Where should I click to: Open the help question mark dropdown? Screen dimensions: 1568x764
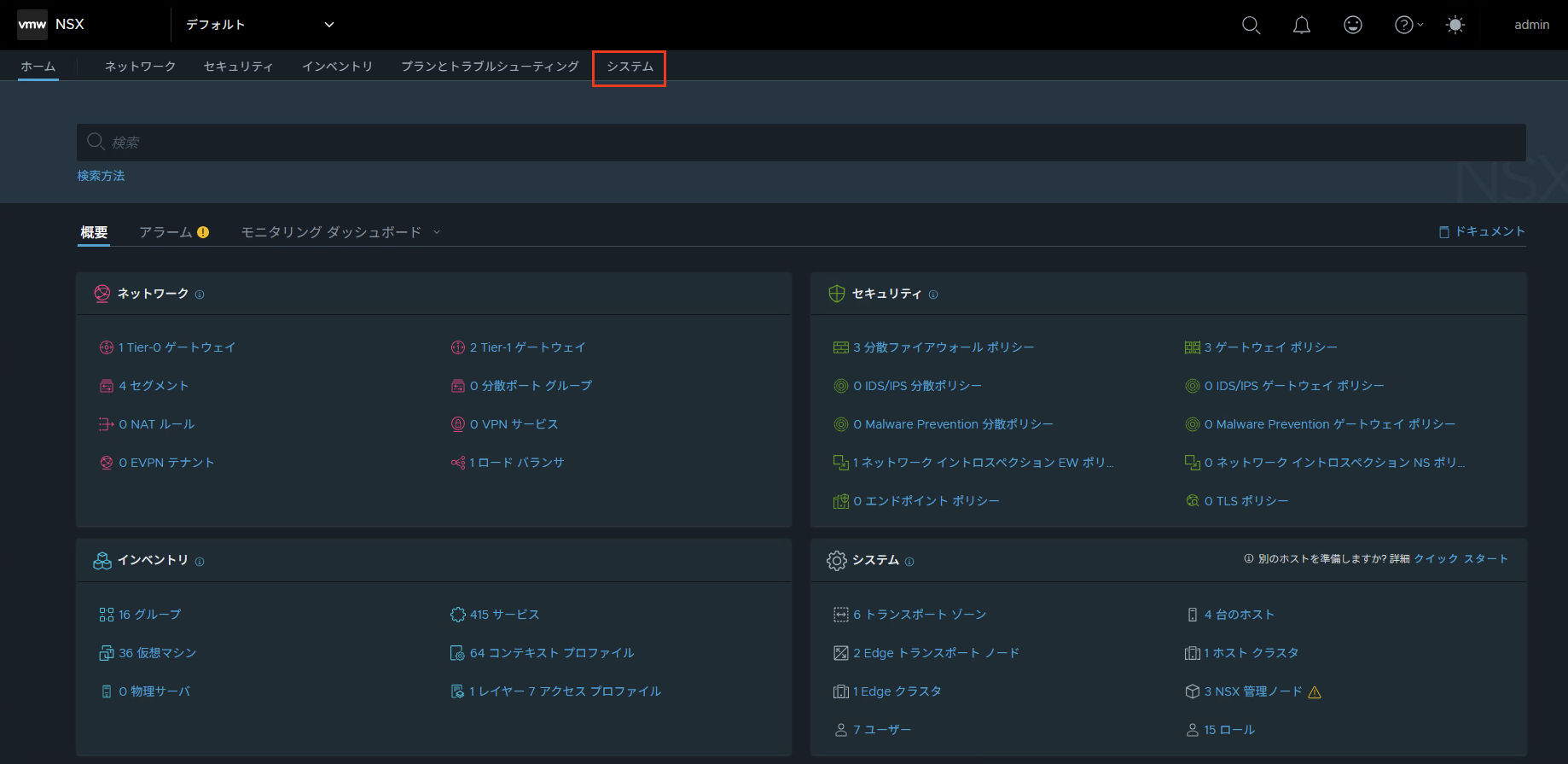[1408, 25]
